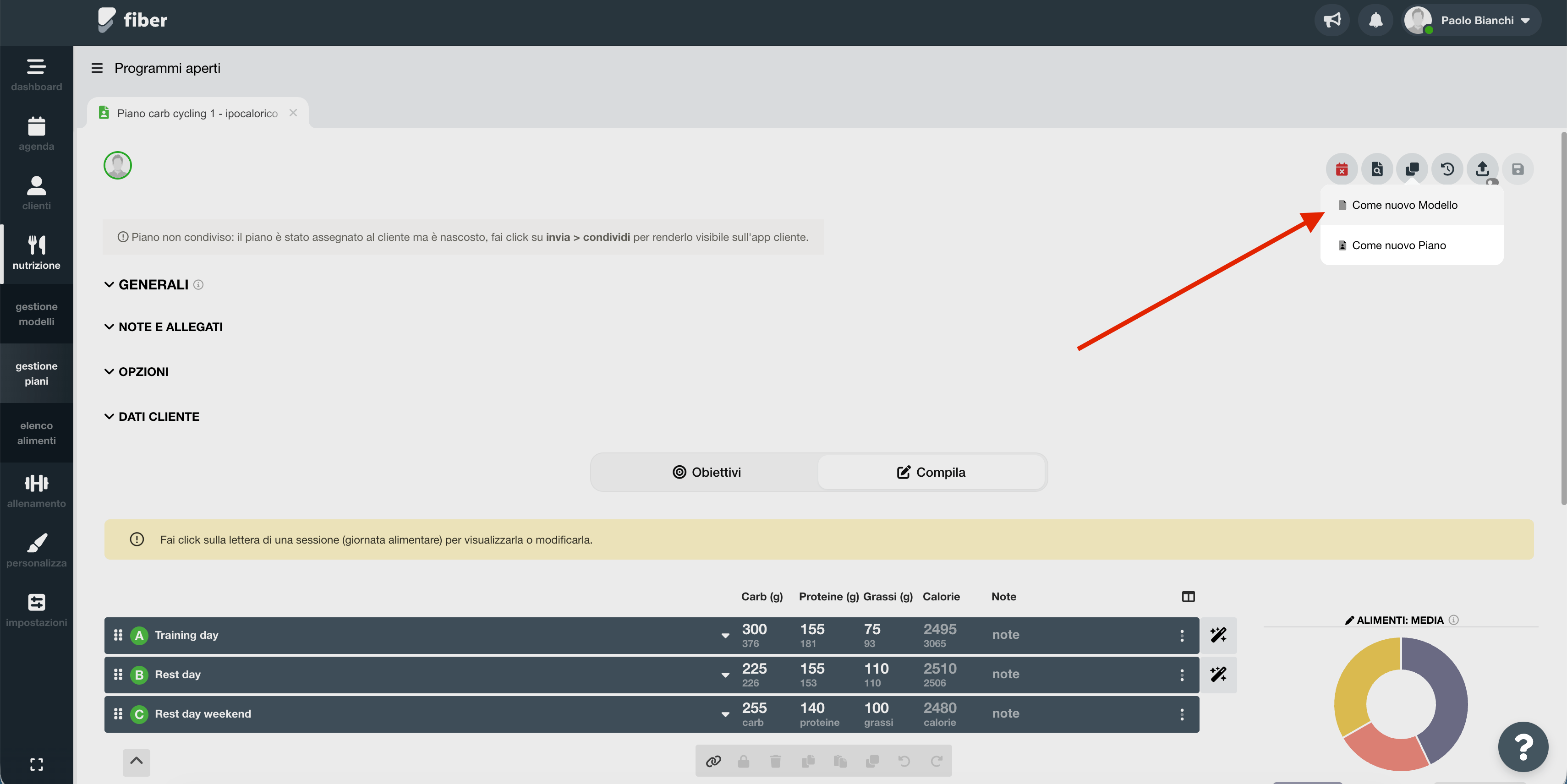This screenshot has height=784, width=1567.
Task: Click the client avatar with green ring
Action: click(x=117, y=165)
